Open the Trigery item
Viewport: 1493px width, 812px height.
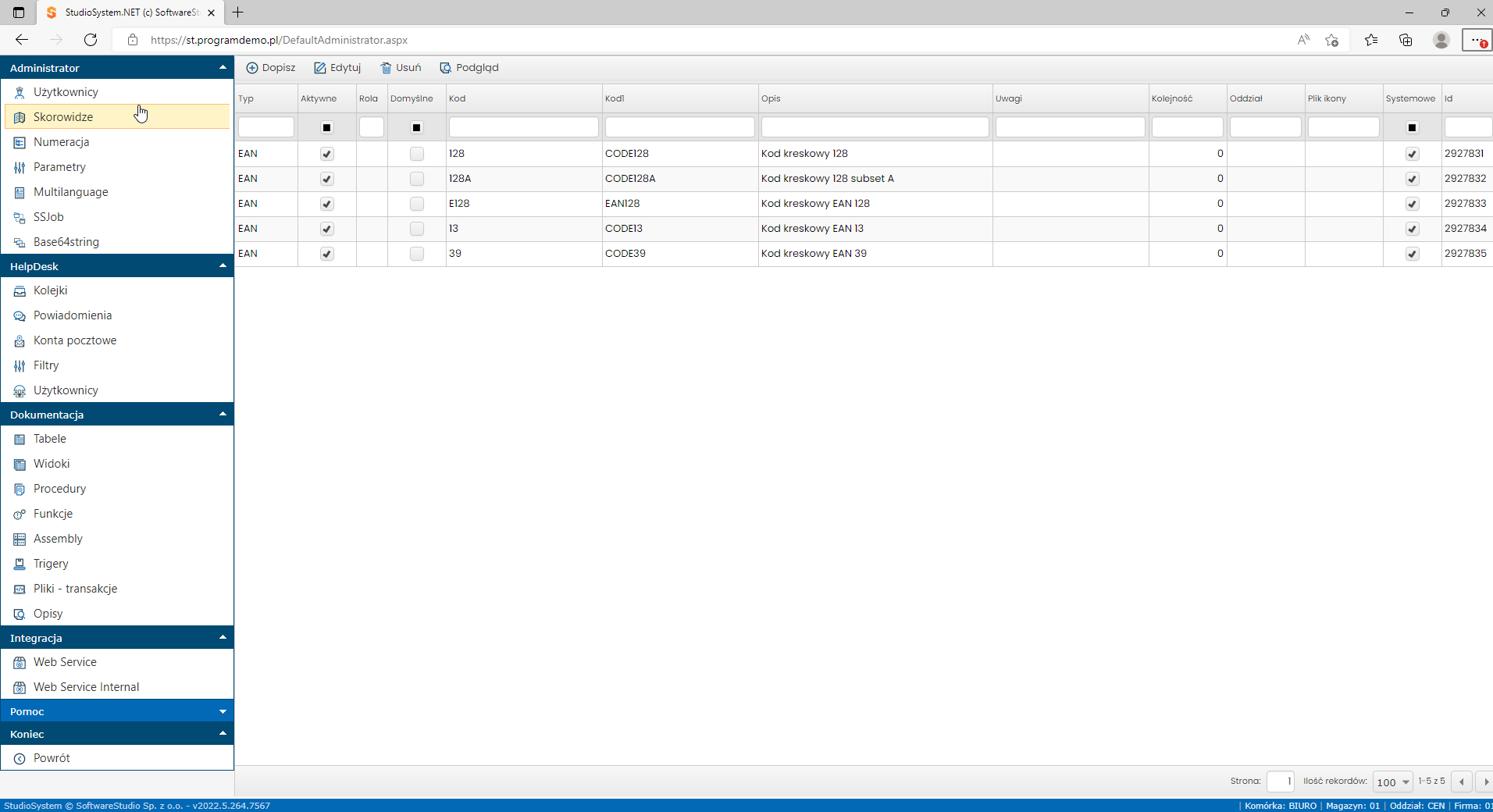tap(51, 564)
